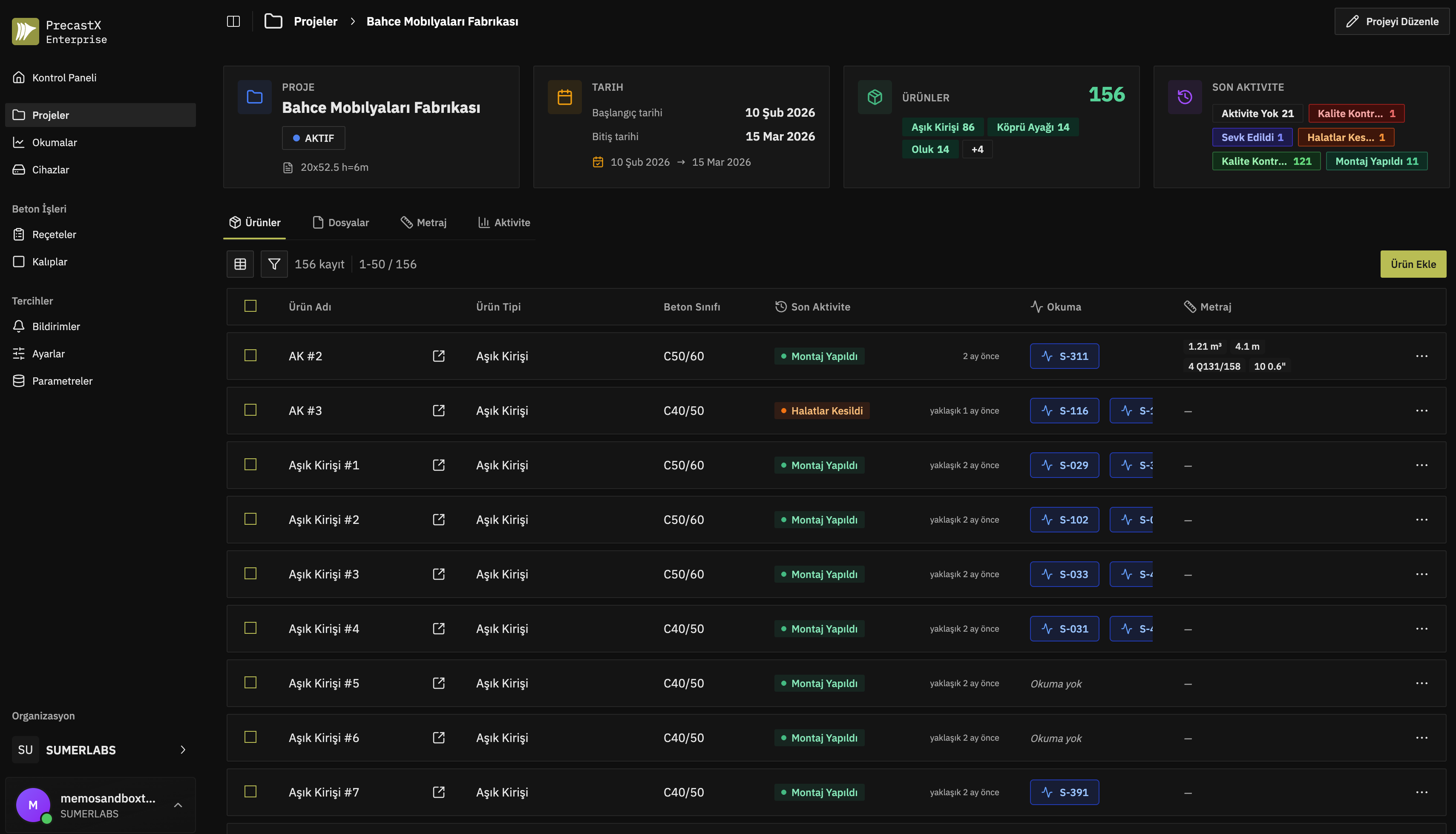Switch to the Dosyalar tab
This screenshot has width=1456, height=834.
pos(341,222)
